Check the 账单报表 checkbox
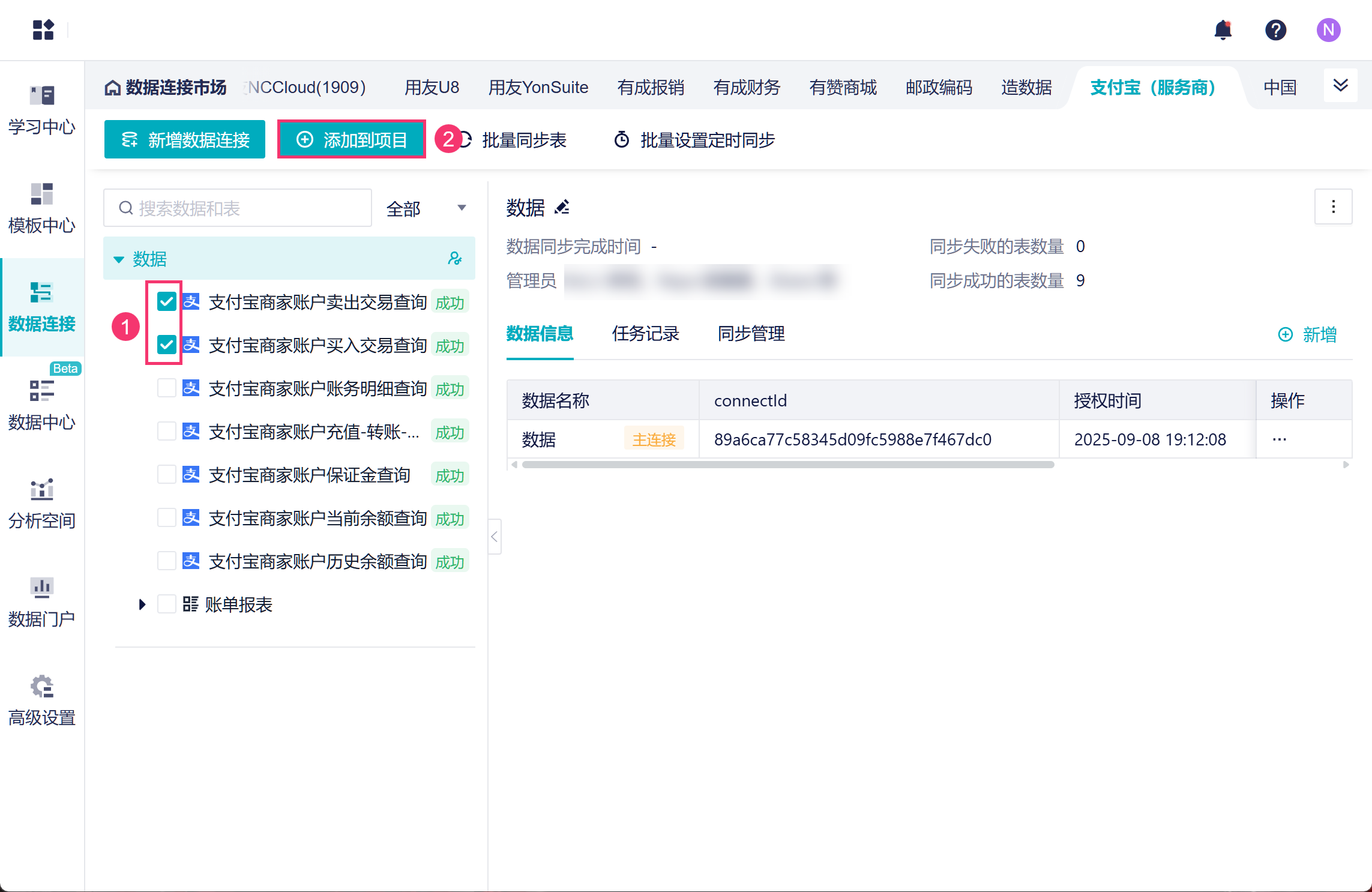This screenshot has height=892, width=1372. point(166,604)
